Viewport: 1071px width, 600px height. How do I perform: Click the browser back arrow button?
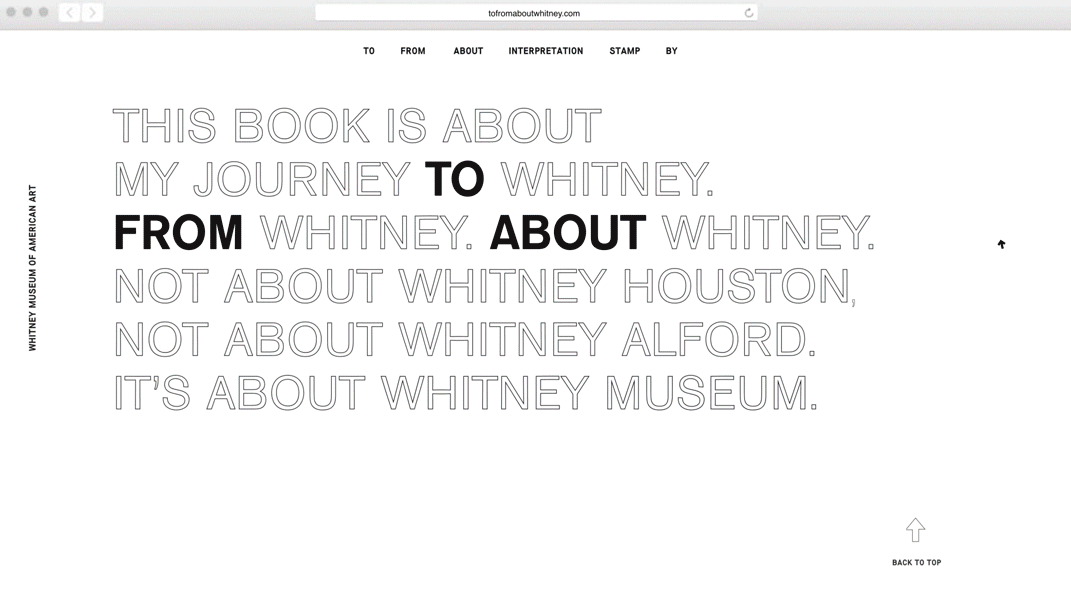(x=69, y=12)
